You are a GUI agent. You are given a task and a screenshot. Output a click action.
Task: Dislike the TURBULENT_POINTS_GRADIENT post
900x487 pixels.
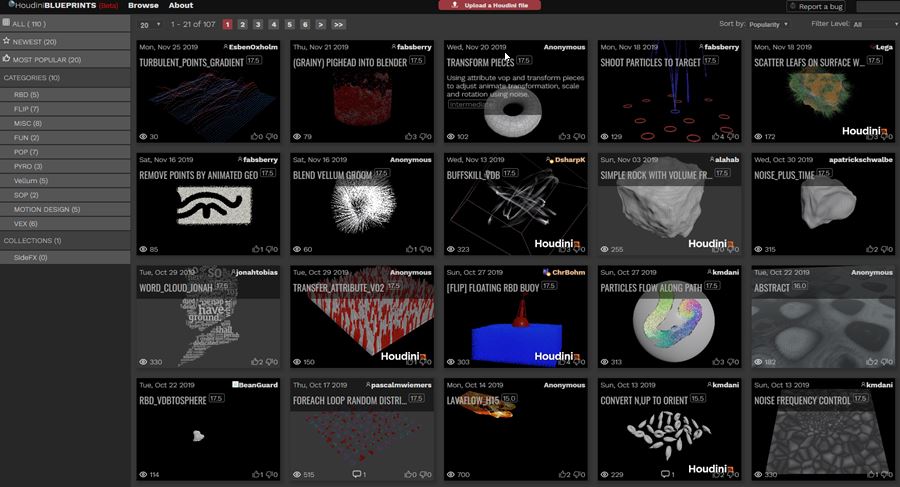[x=271, y=137]
